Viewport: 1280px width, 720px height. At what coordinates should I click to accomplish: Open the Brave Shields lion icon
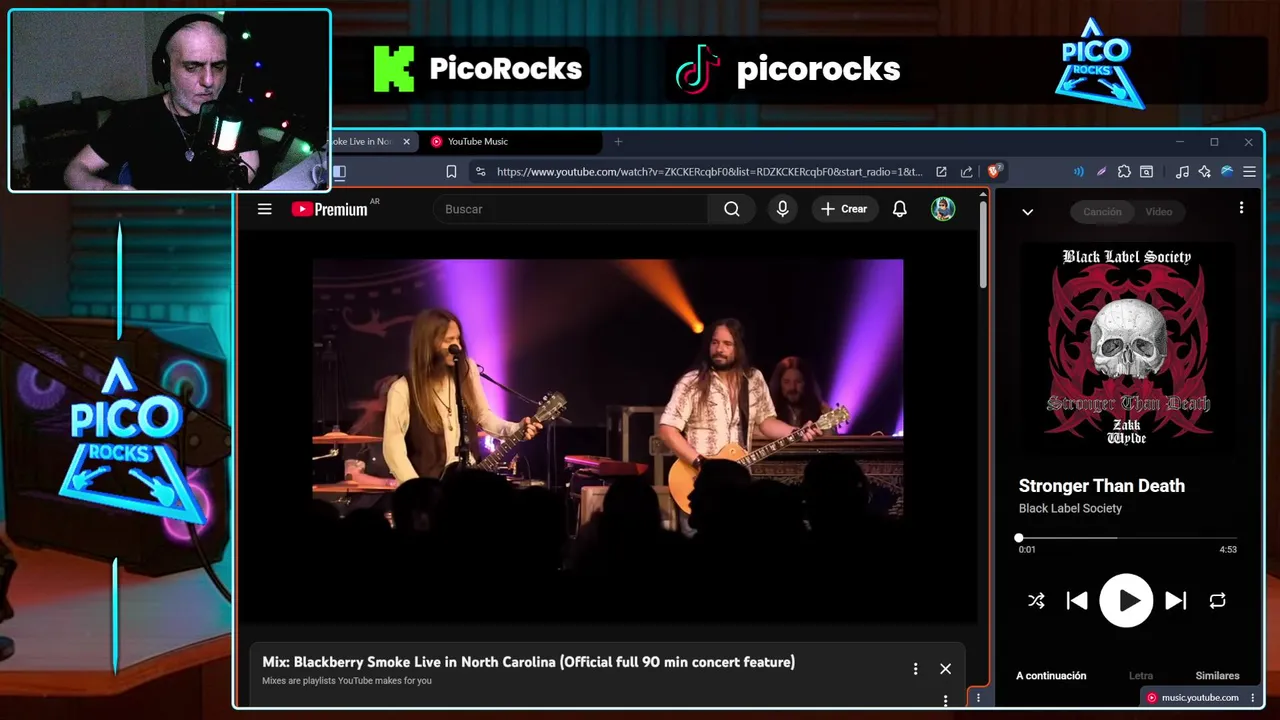point(994,171)
